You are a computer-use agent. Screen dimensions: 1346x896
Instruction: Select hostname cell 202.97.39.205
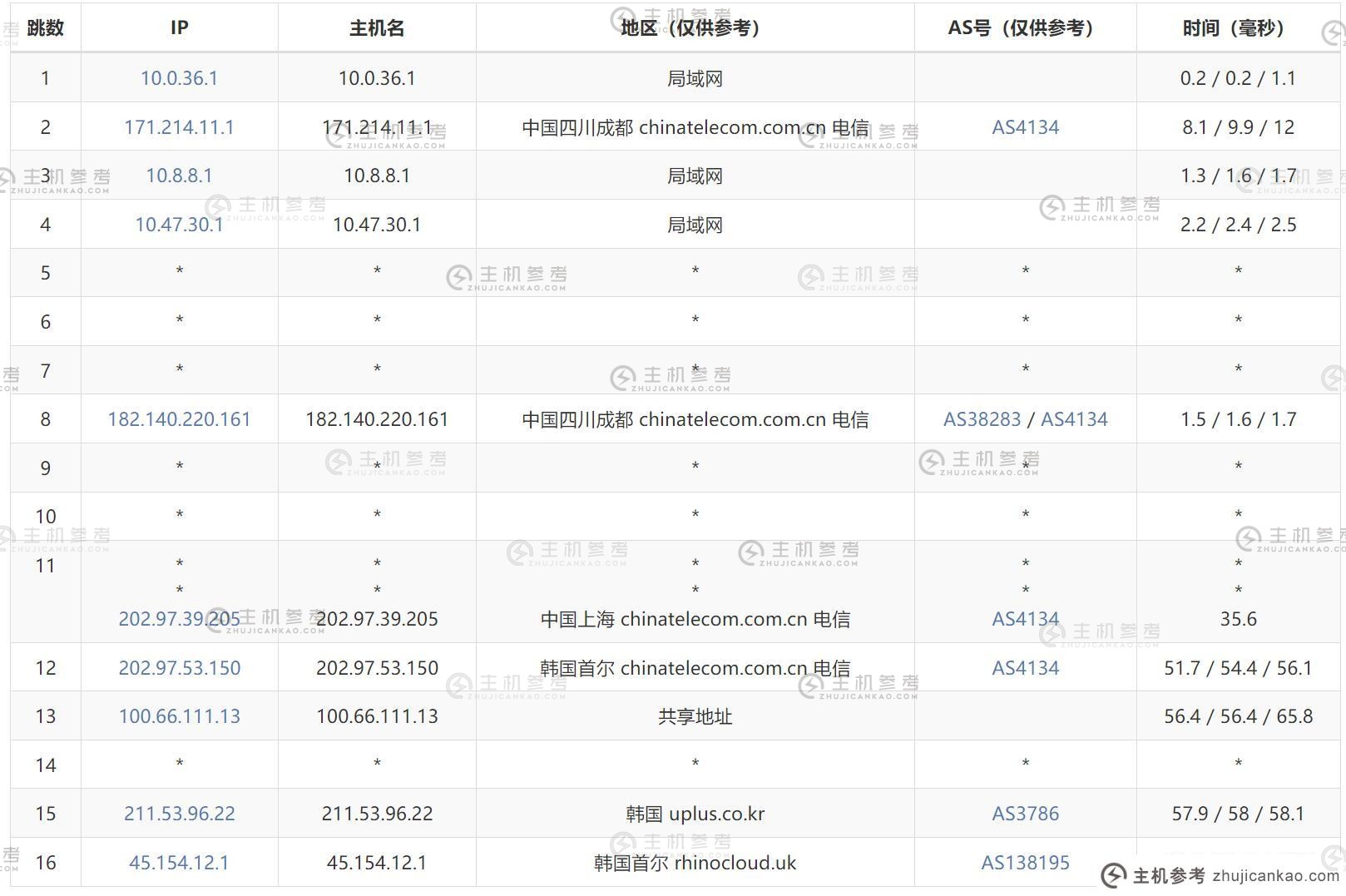point(377,619)
